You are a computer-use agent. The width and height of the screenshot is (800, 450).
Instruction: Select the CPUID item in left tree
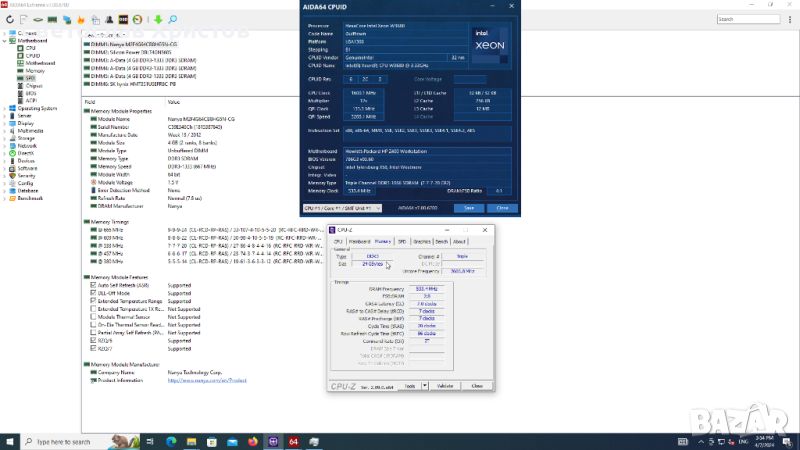click(33, 55)
